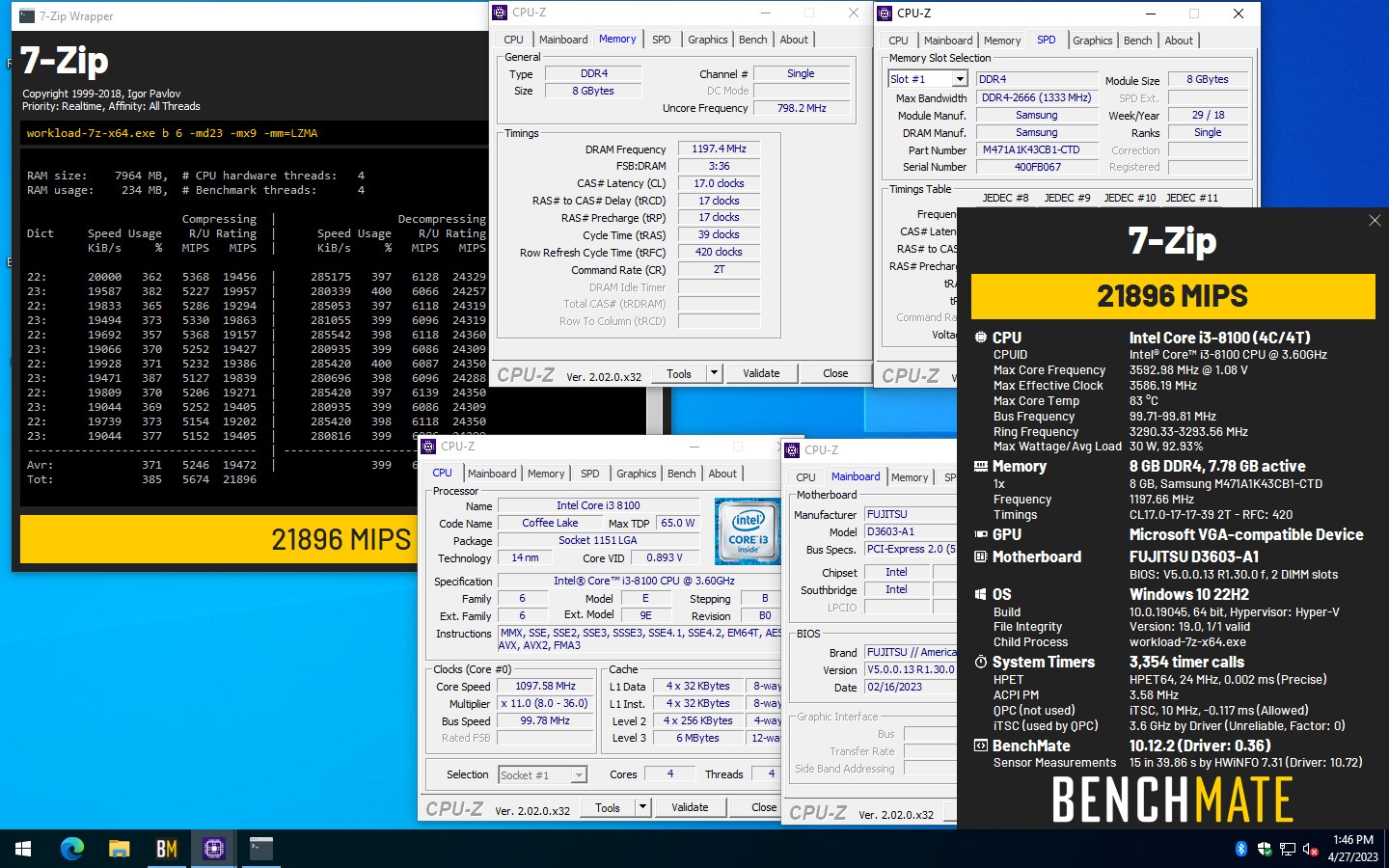Click the Windows 10 22H2 text
The image size is (1389, 868).
coord(1189,594)
